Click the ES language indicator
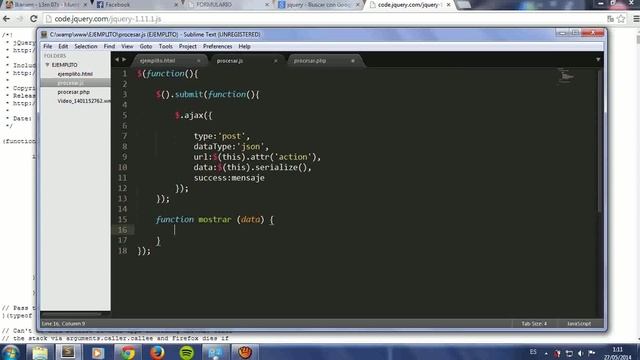Image resolution: width=640 pixels, height=360 pixels. 533,352
